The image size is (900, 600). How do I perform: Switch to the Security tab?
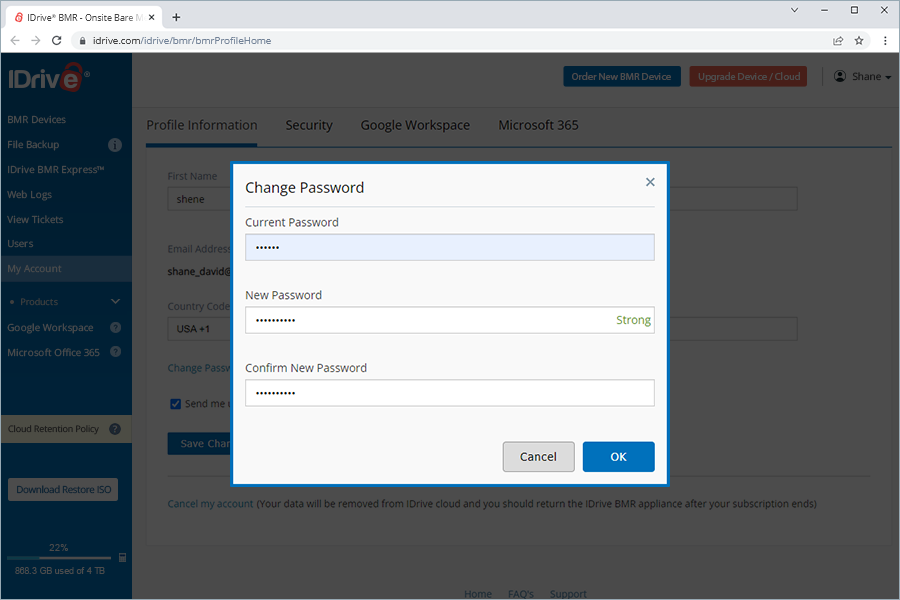tap(309, 125)
